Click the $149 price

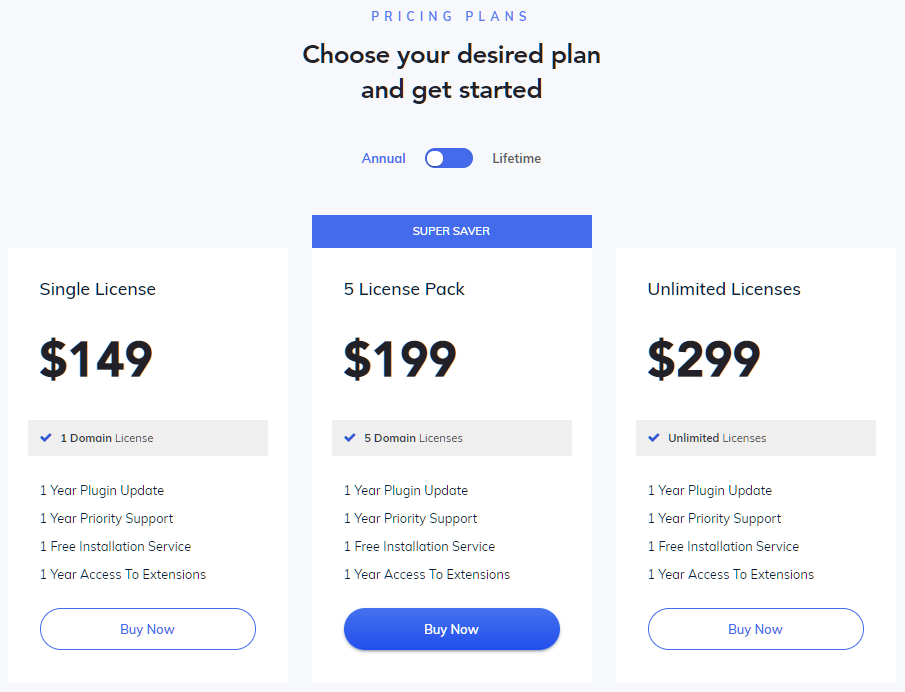pos(96,360)
